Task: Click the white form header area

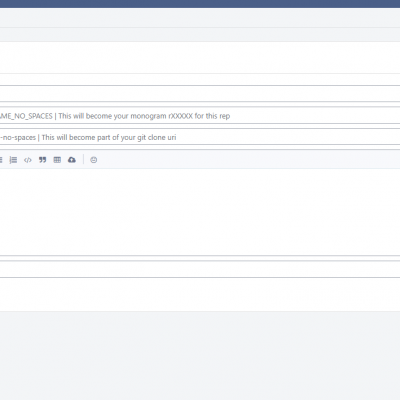Action: click(x=200, y=57)
